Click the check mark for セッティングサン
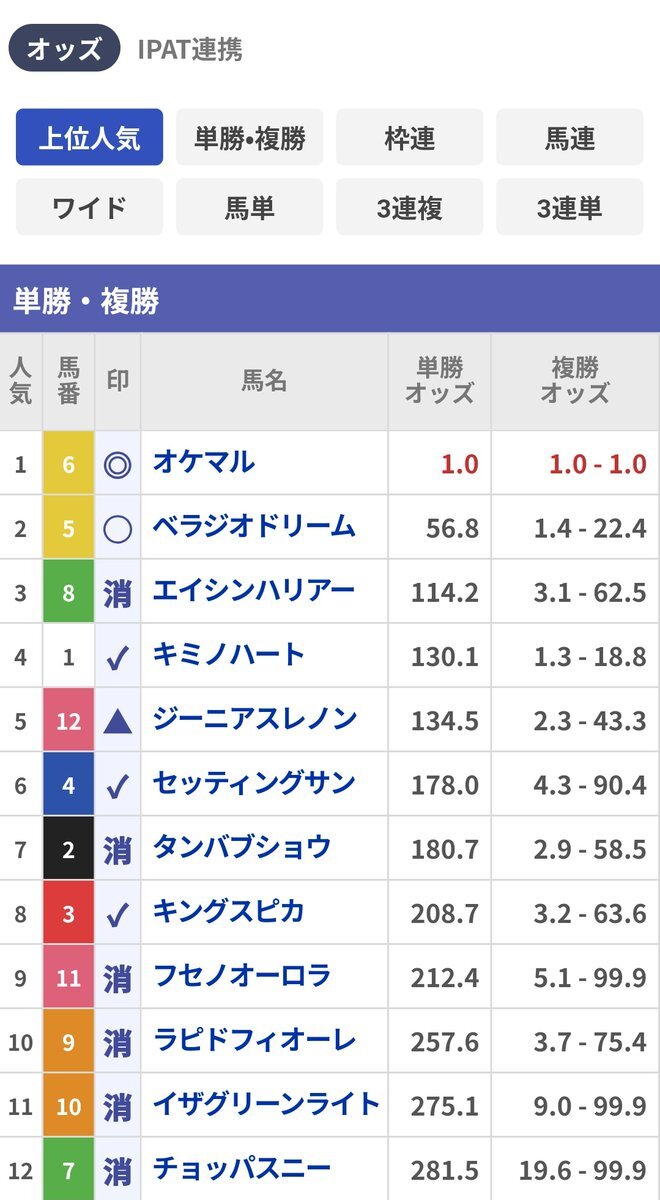660x1200 pixels. [118, 785]
